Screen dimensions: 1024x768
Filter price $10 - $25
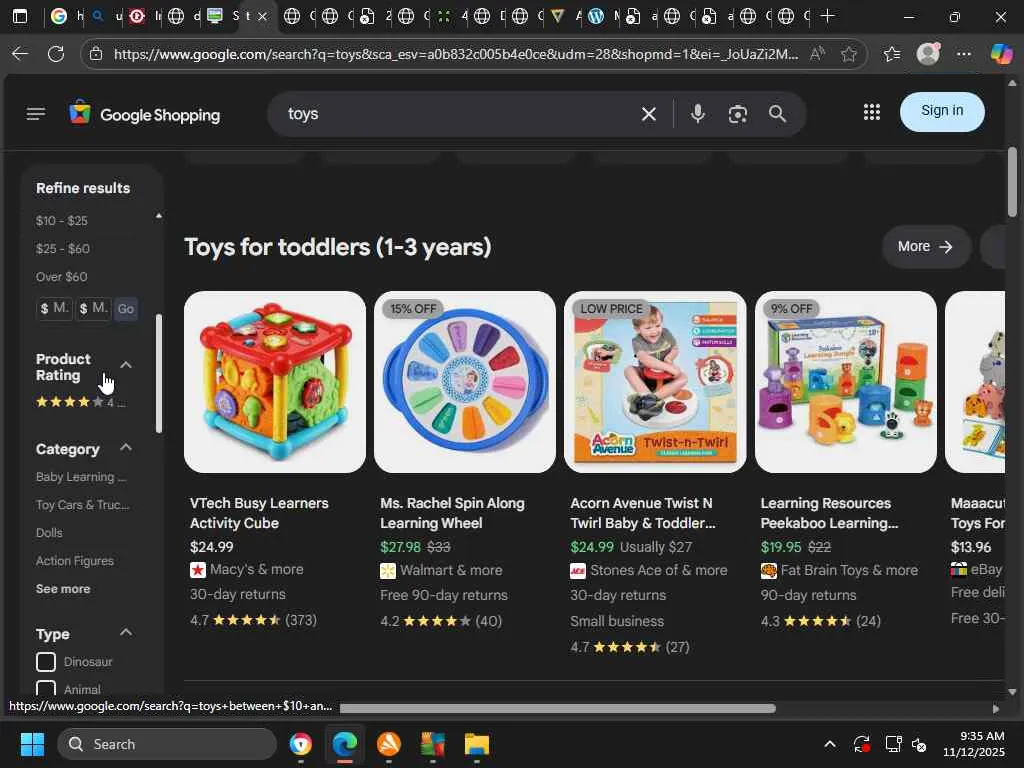61,221
